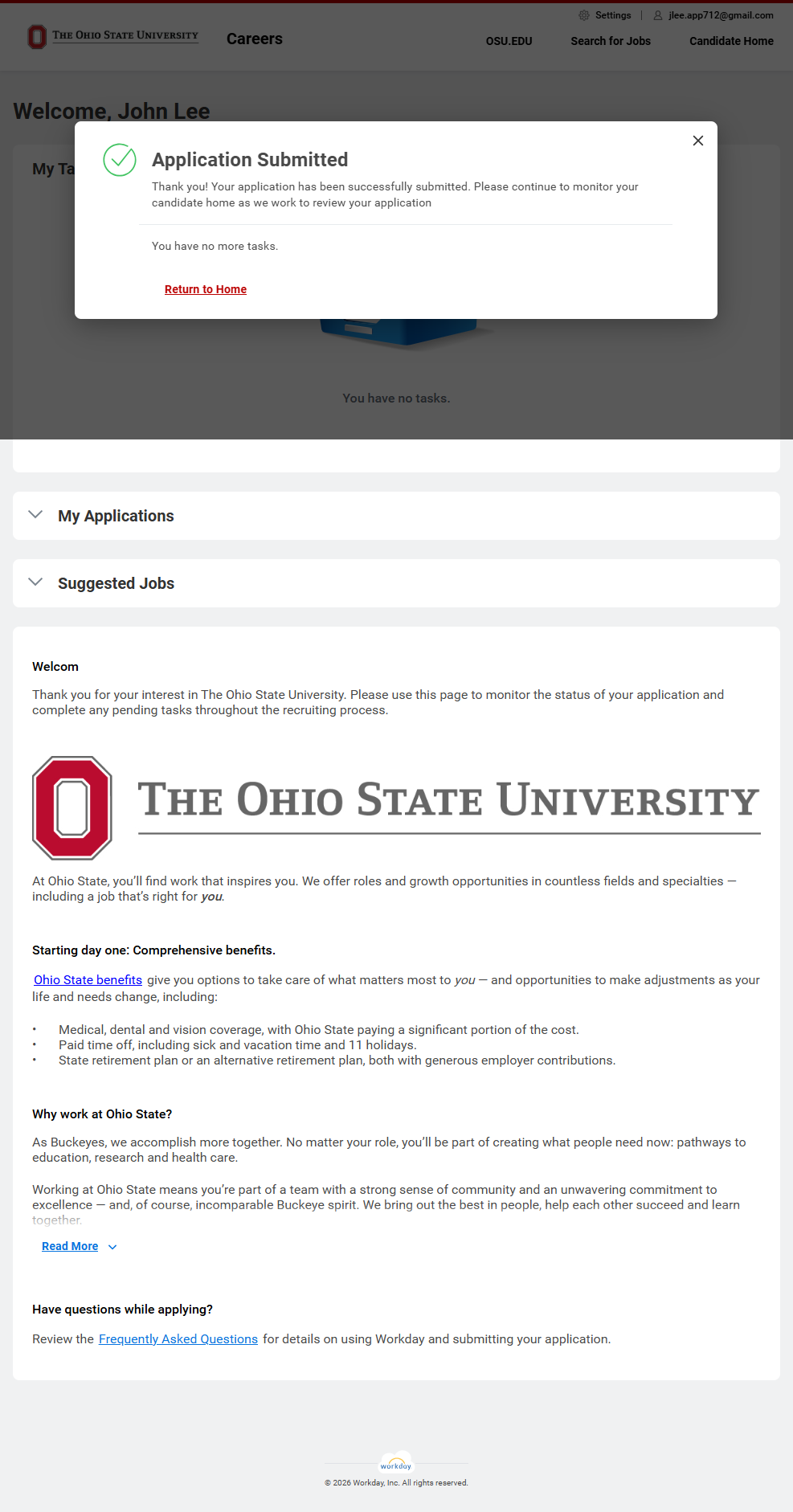Go to Candidate Home navigation item
The image size is (793, 1512).
731,41
